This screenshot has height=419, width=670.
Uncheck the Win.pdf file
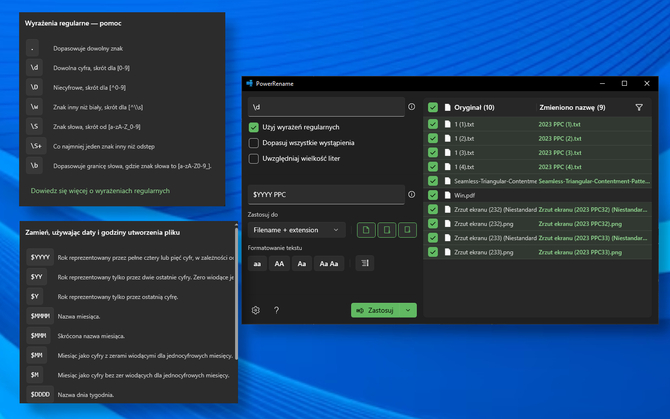(433, 195)
